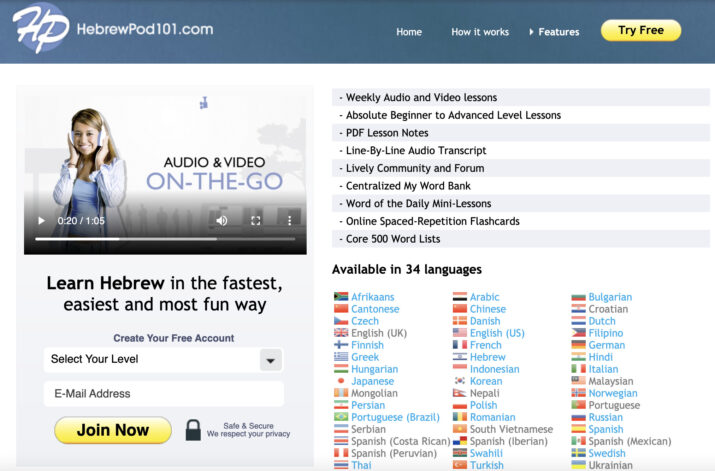The image size is (715, 471).
Task: Click the Czech flag icon
Action: (x=341, y=321)
